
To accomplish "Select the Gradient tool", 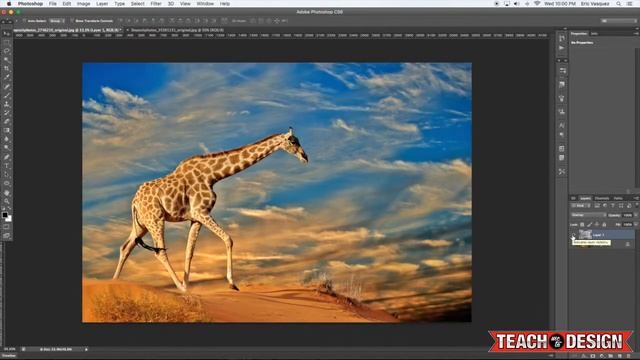I will (x=6, y=131).
